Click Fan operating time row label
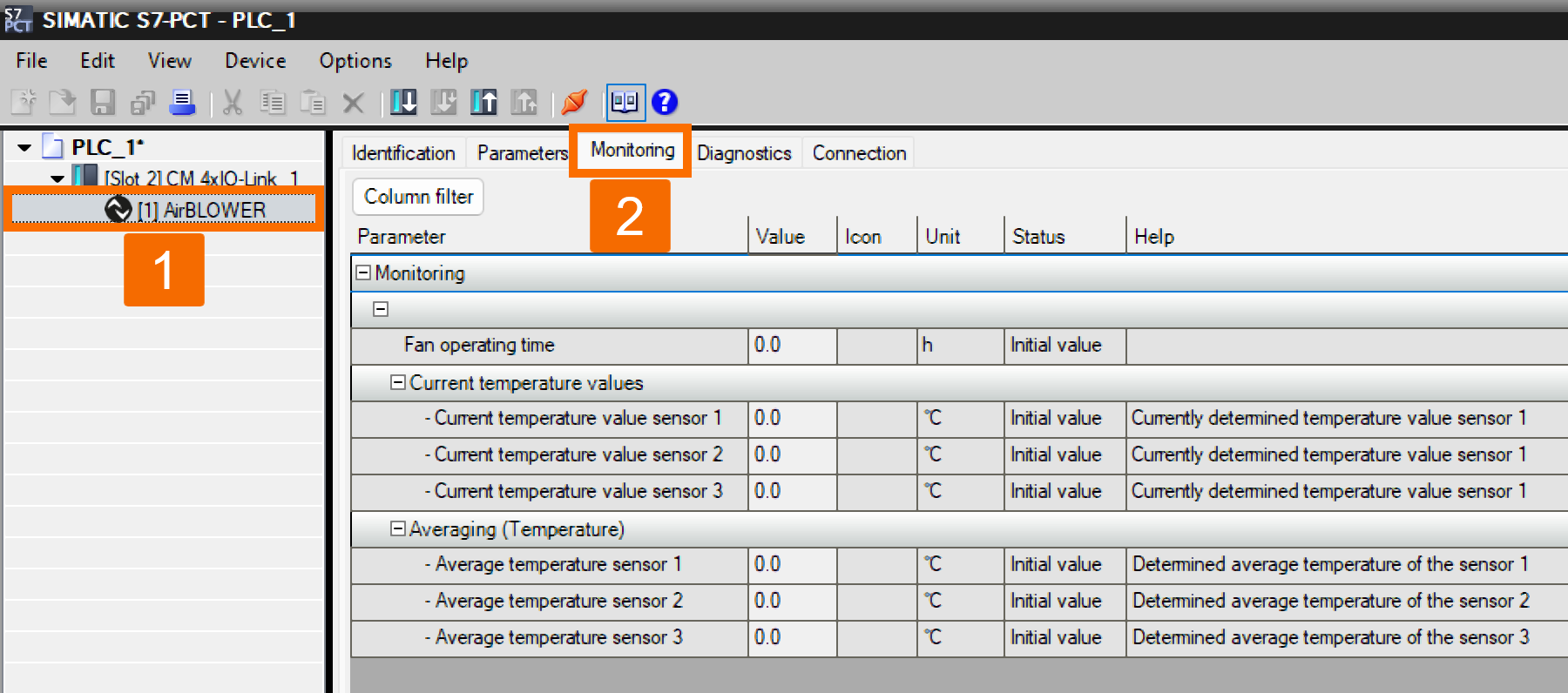This screenshot has height=693, width=1568. tap(479, 345)
